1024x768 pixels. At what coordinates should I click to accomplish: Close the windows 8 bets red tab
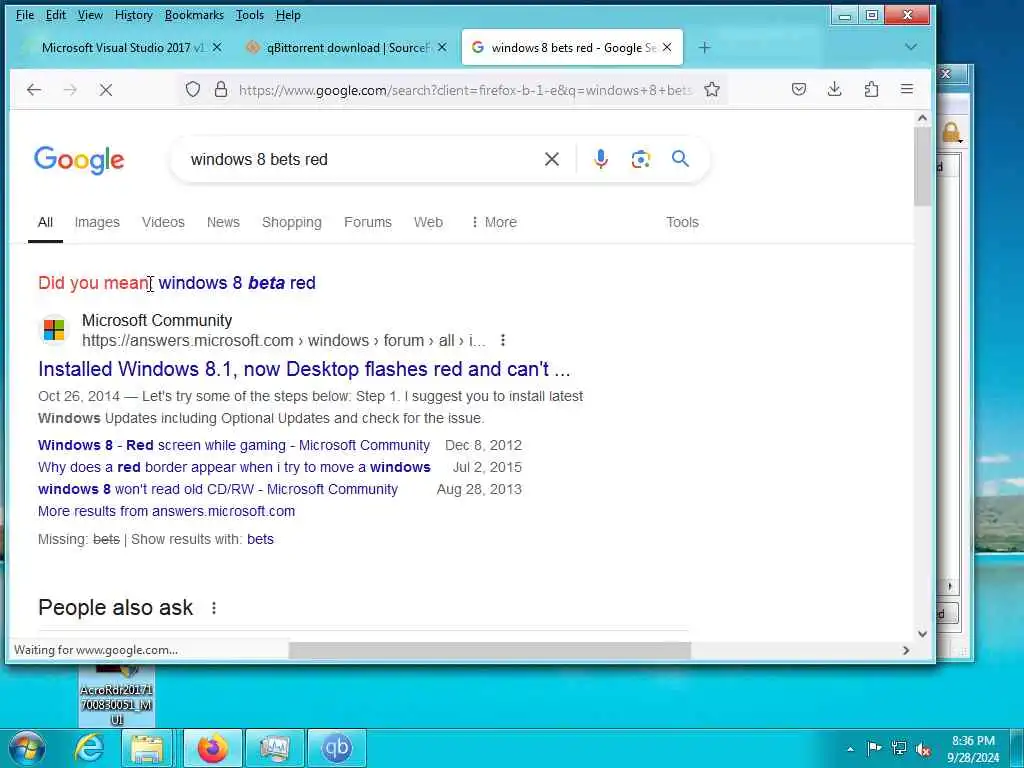point(667,48)
